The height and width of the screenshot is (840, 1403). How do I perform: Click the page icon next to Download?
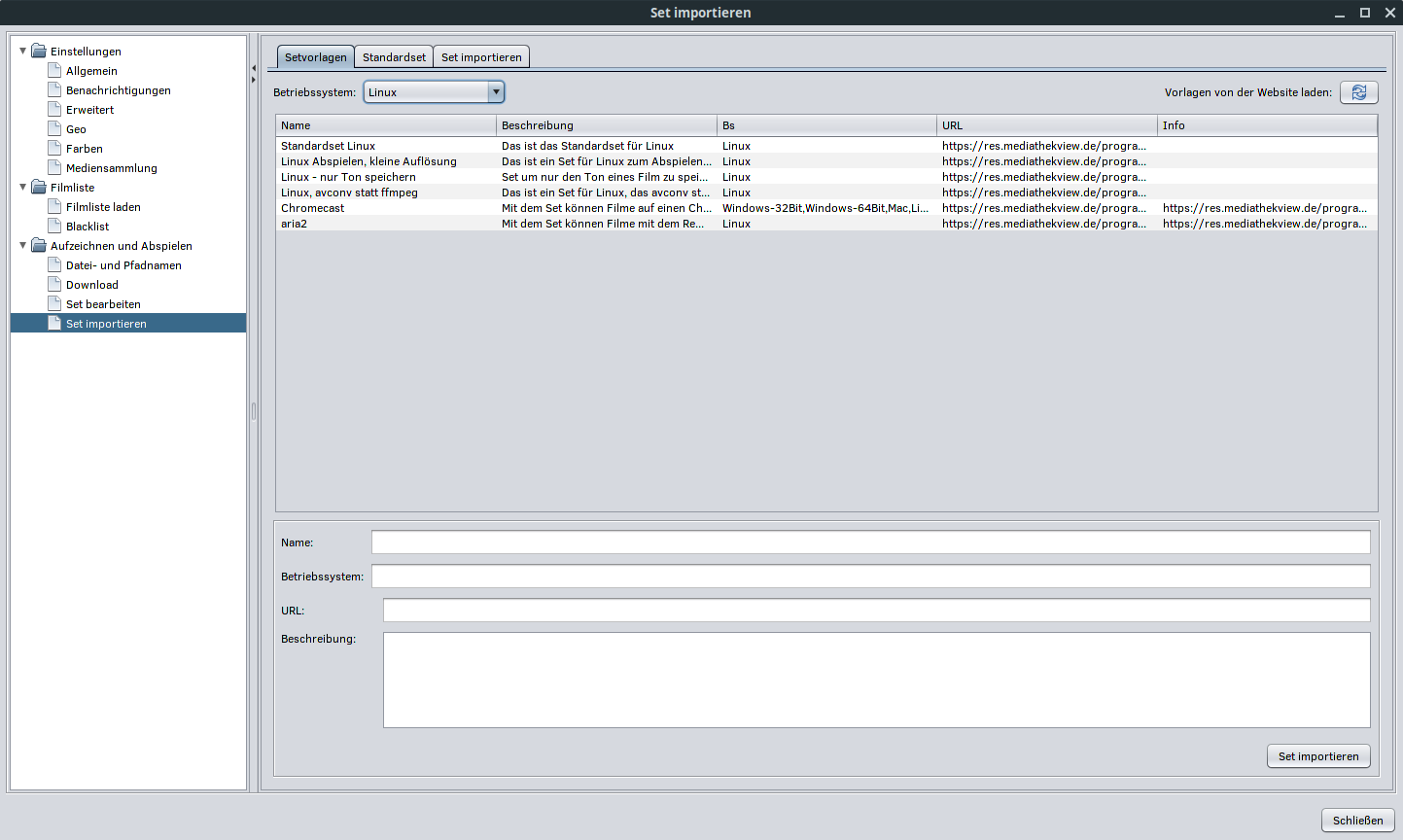click(55, 285)
